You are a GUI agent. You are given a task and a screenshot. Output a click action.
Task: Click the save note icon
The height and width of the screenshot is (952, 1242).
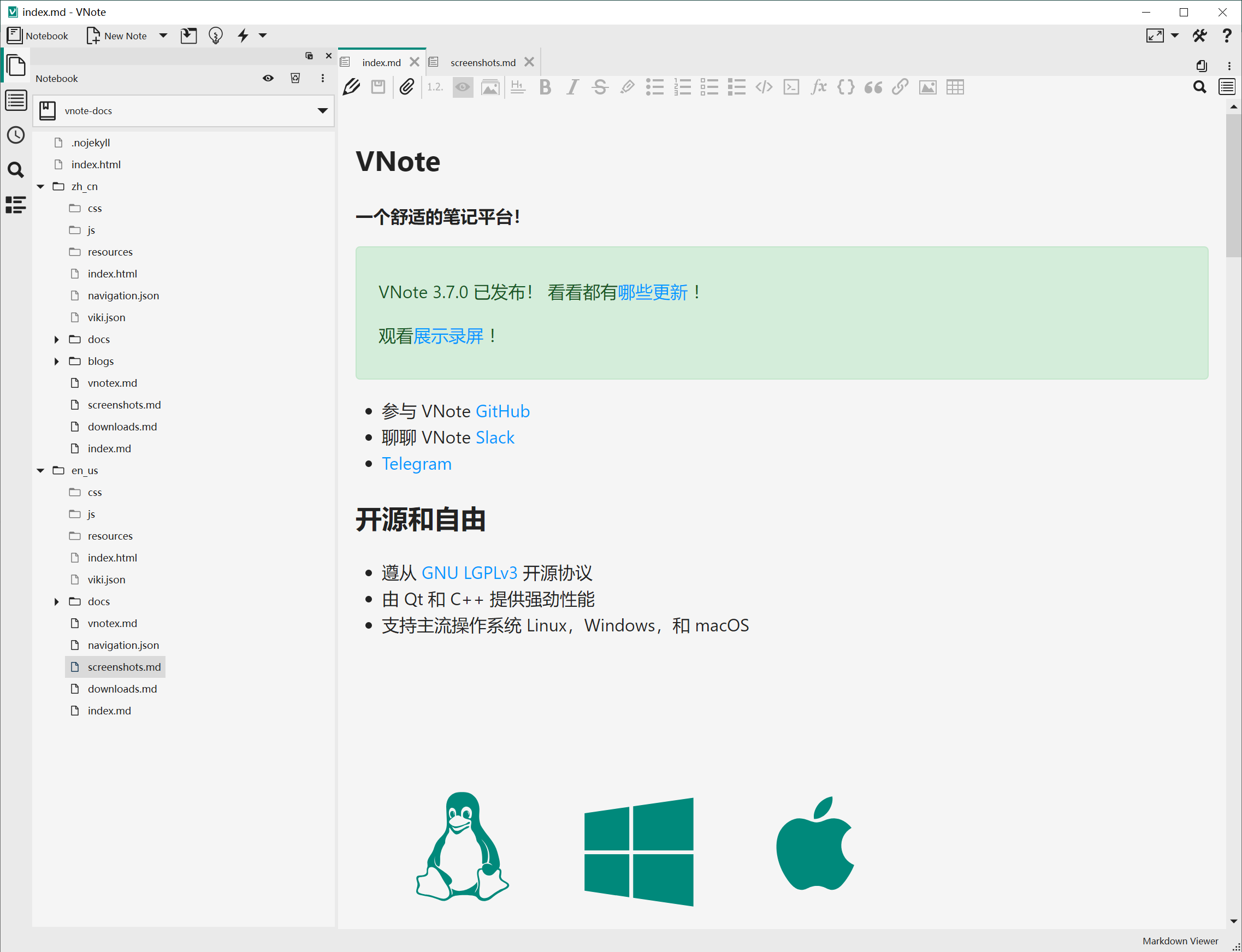pyautogui.click(x=378, y=87)
